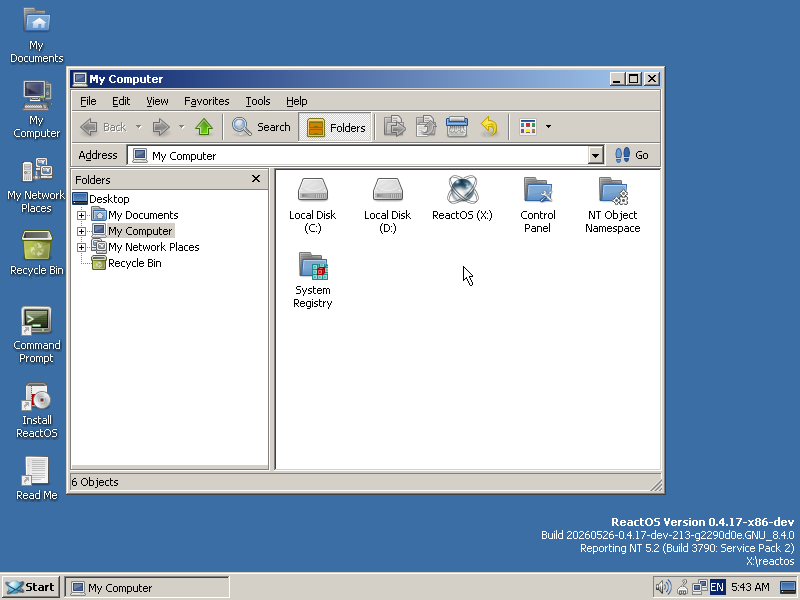Select the NT Object Namespace icon
800x600 pixels.
click(612, 190)
